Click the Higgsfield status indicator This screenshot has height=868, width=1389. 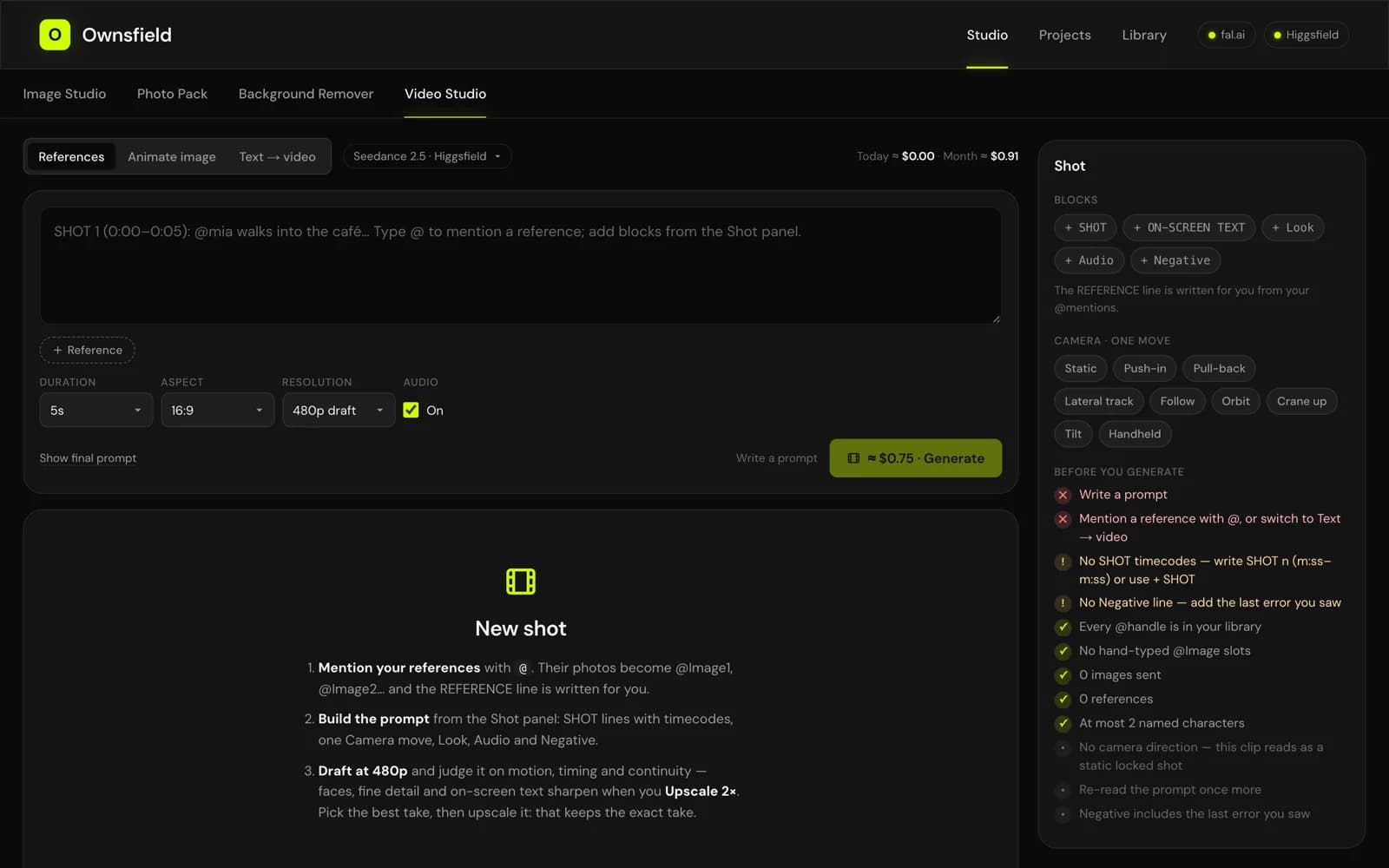[1306, 35]
